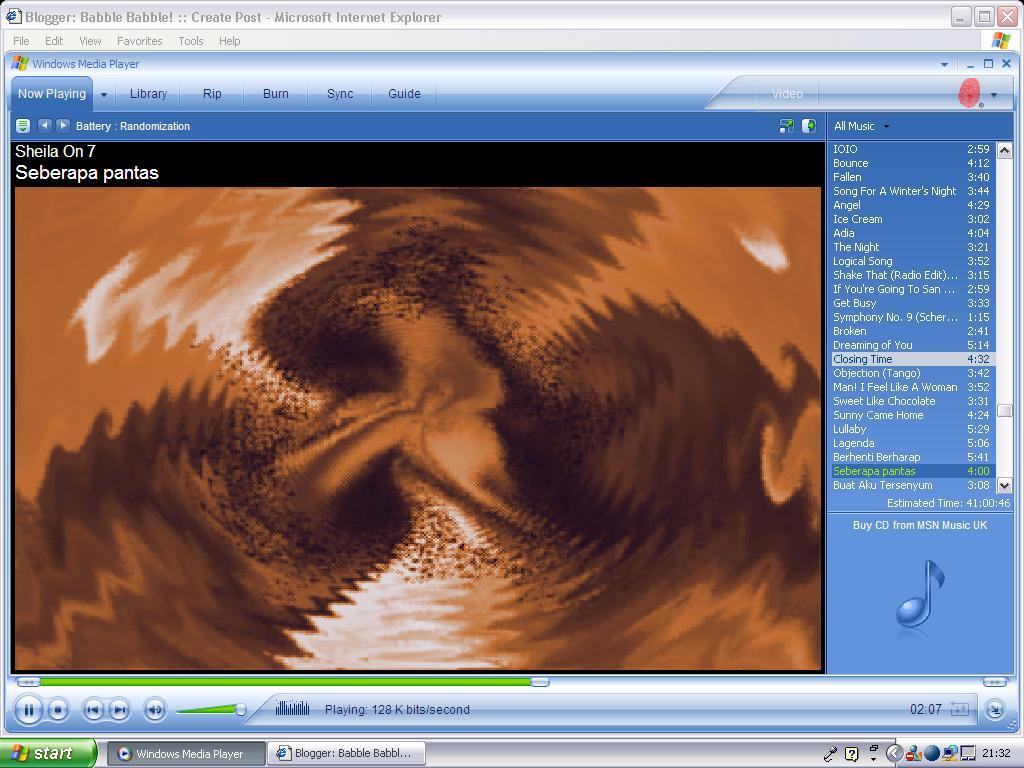
Task: Click the microphone icon in the language bar
Action: pos(830,754)
